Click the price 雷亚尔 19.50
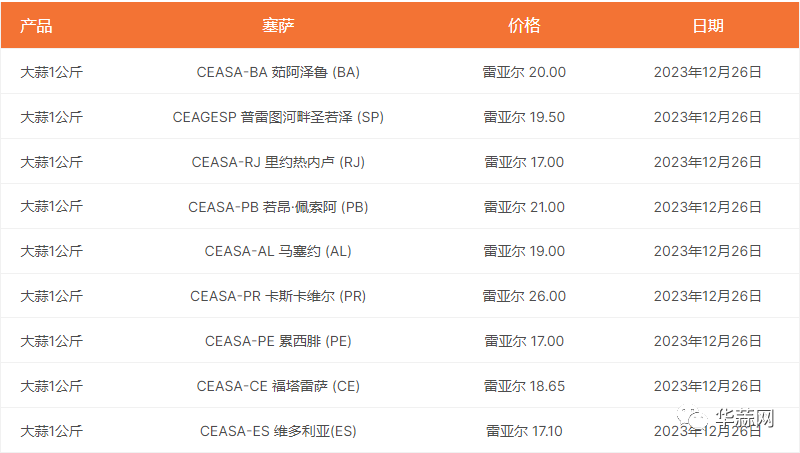Screen dimensions: 800x453 tap(524, 117)
